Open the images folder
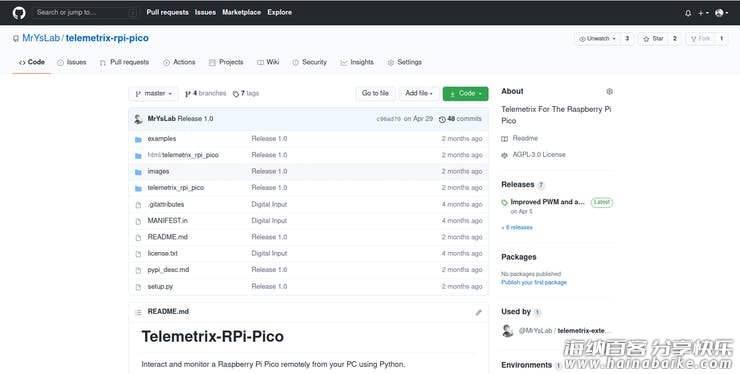Screen dimensions: 740x374 158,171
